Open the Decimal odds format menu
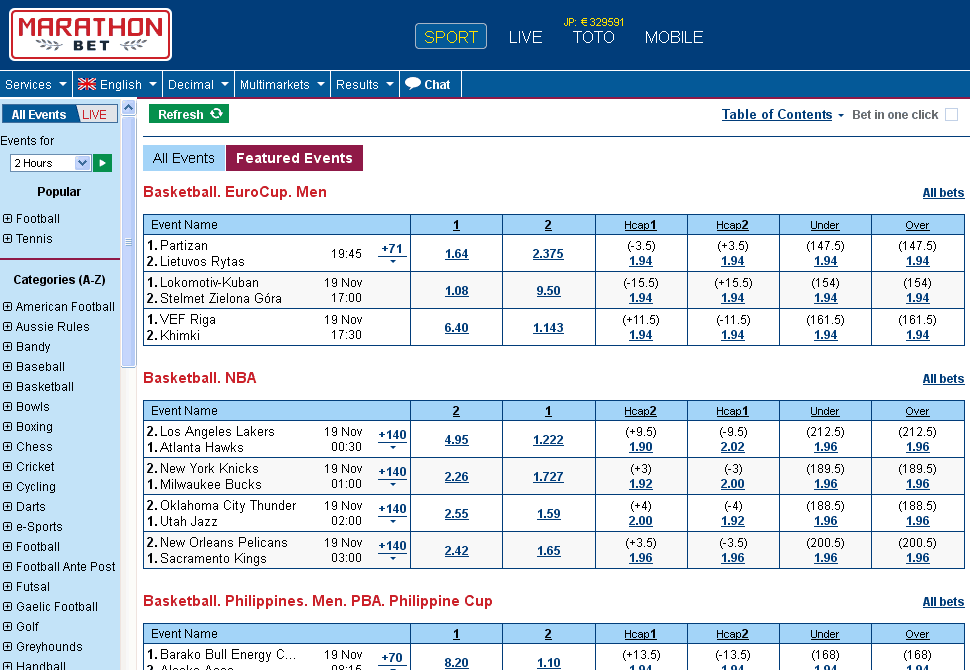The height and width of the screenshot is (670, 970). tap(198, 84)
